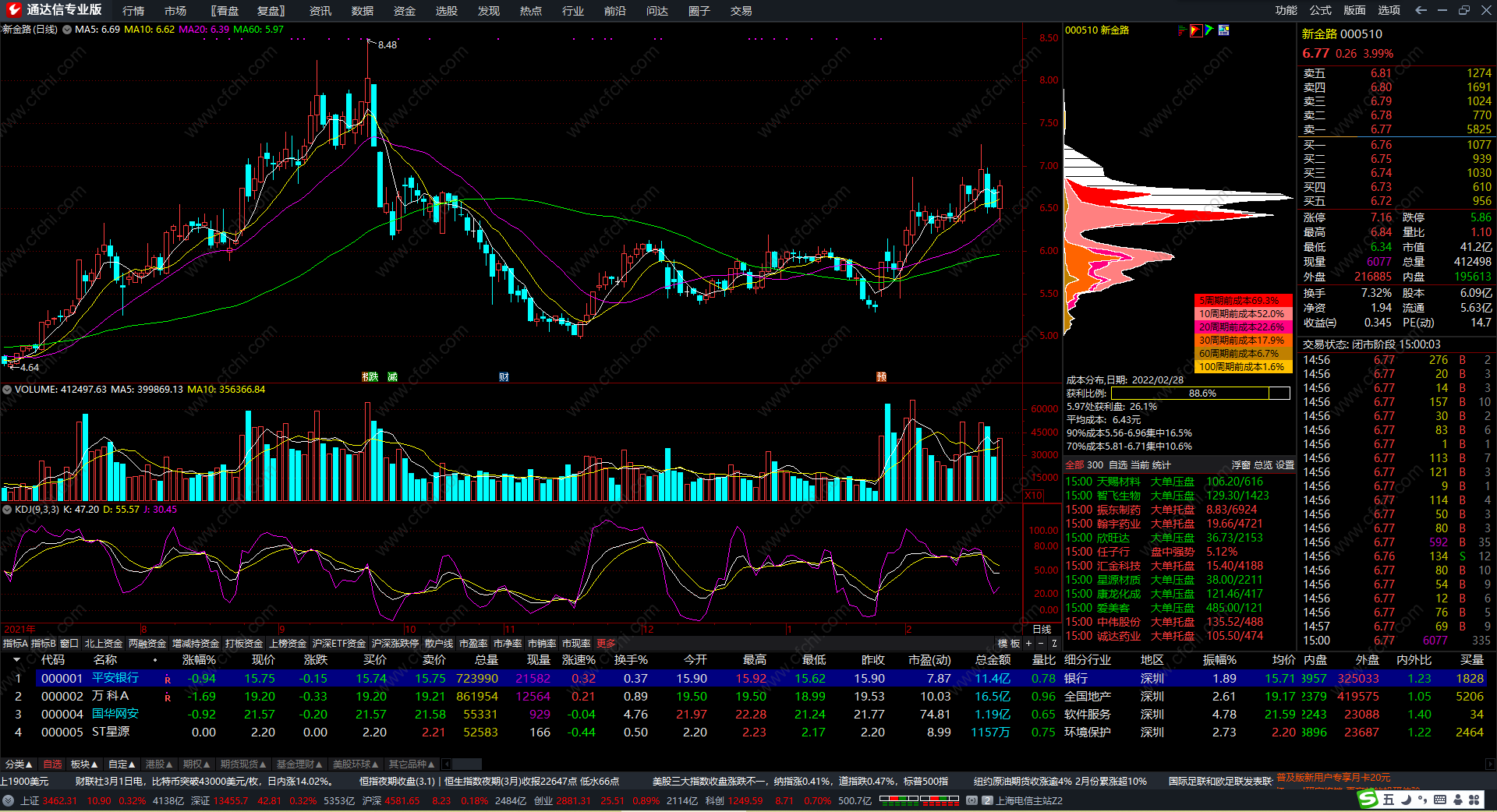Expand the 港股 dropdown tab
The image size is (1497, 812).
pyautogui.click(x=159, y=764)
